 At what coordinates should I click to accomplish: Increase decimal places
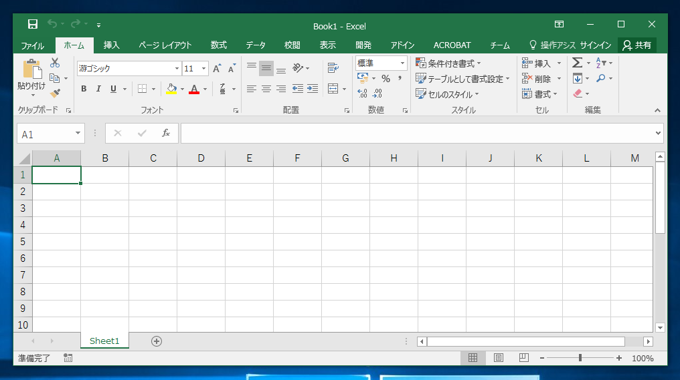coord(362,93)
